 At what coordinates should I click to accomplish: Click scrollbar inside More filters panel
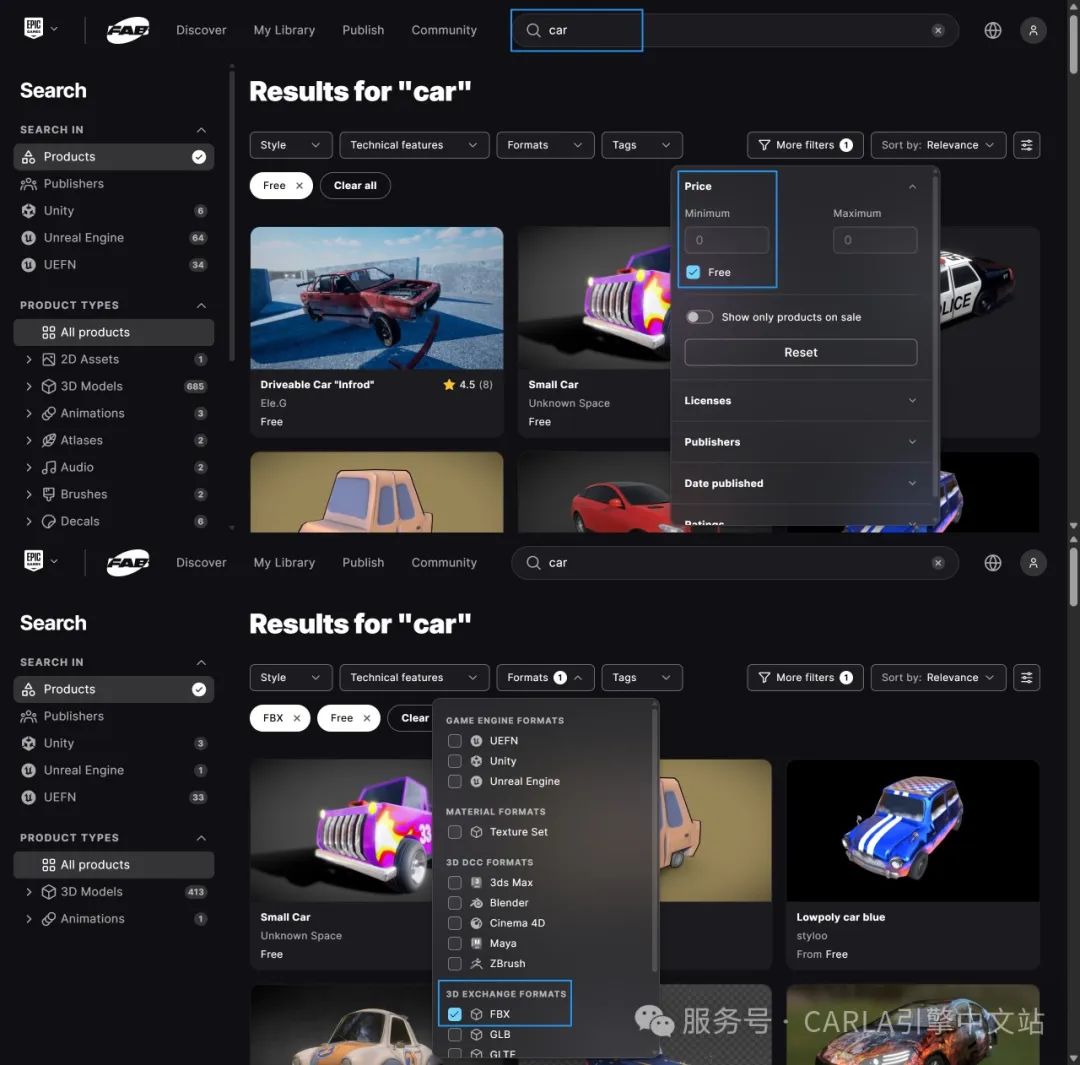935,338
